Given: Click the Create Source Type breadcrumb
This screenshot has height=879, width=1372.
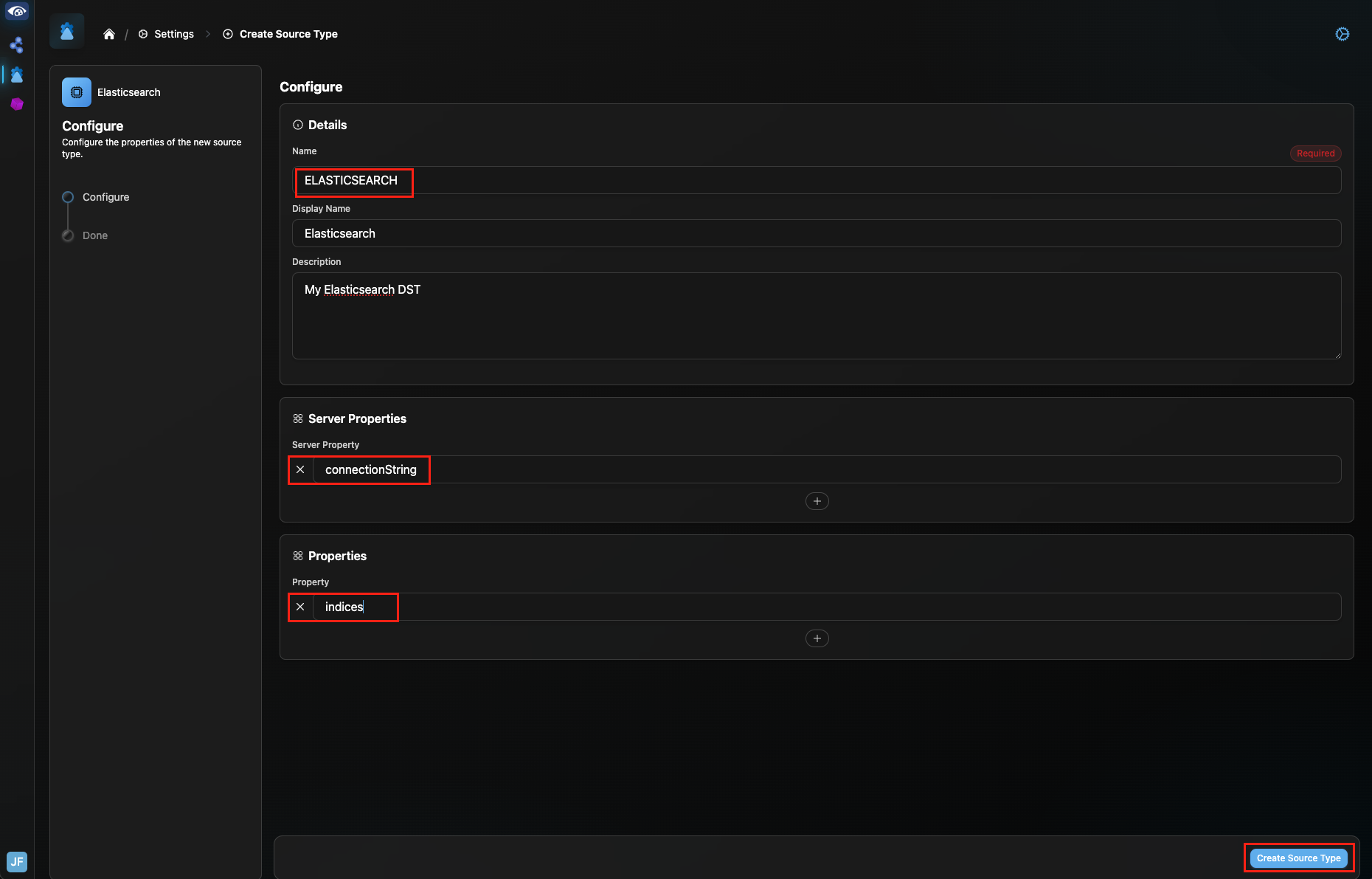Looking at the screenshot, I should point(288,34).
